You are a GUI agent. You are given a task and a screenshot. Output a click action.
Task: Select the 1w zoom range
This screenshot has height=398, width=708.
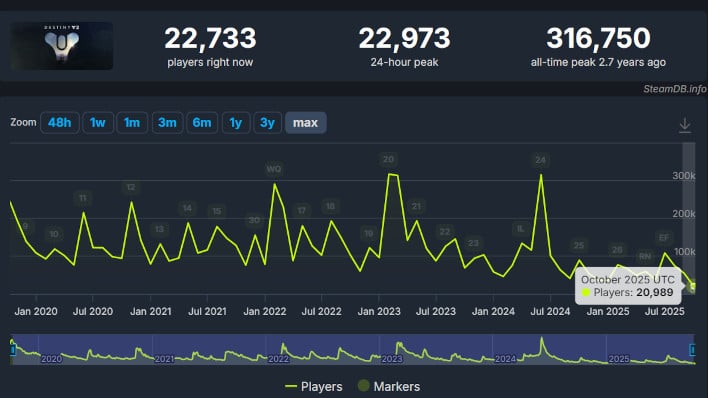point(98,122)
